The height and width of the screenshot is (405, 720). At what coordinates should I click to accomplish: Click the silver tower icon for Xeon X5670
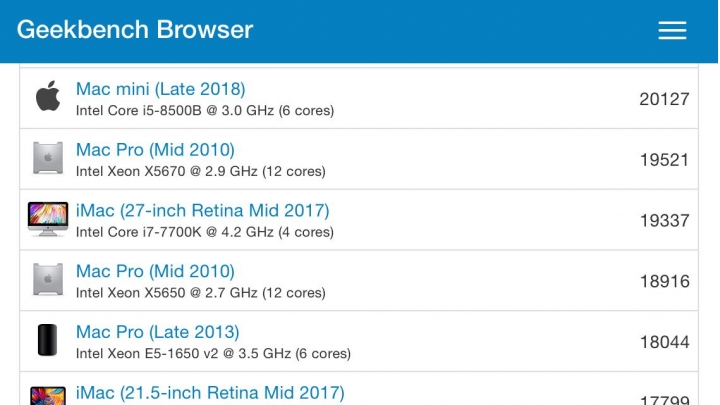click(x=48, y=158)
